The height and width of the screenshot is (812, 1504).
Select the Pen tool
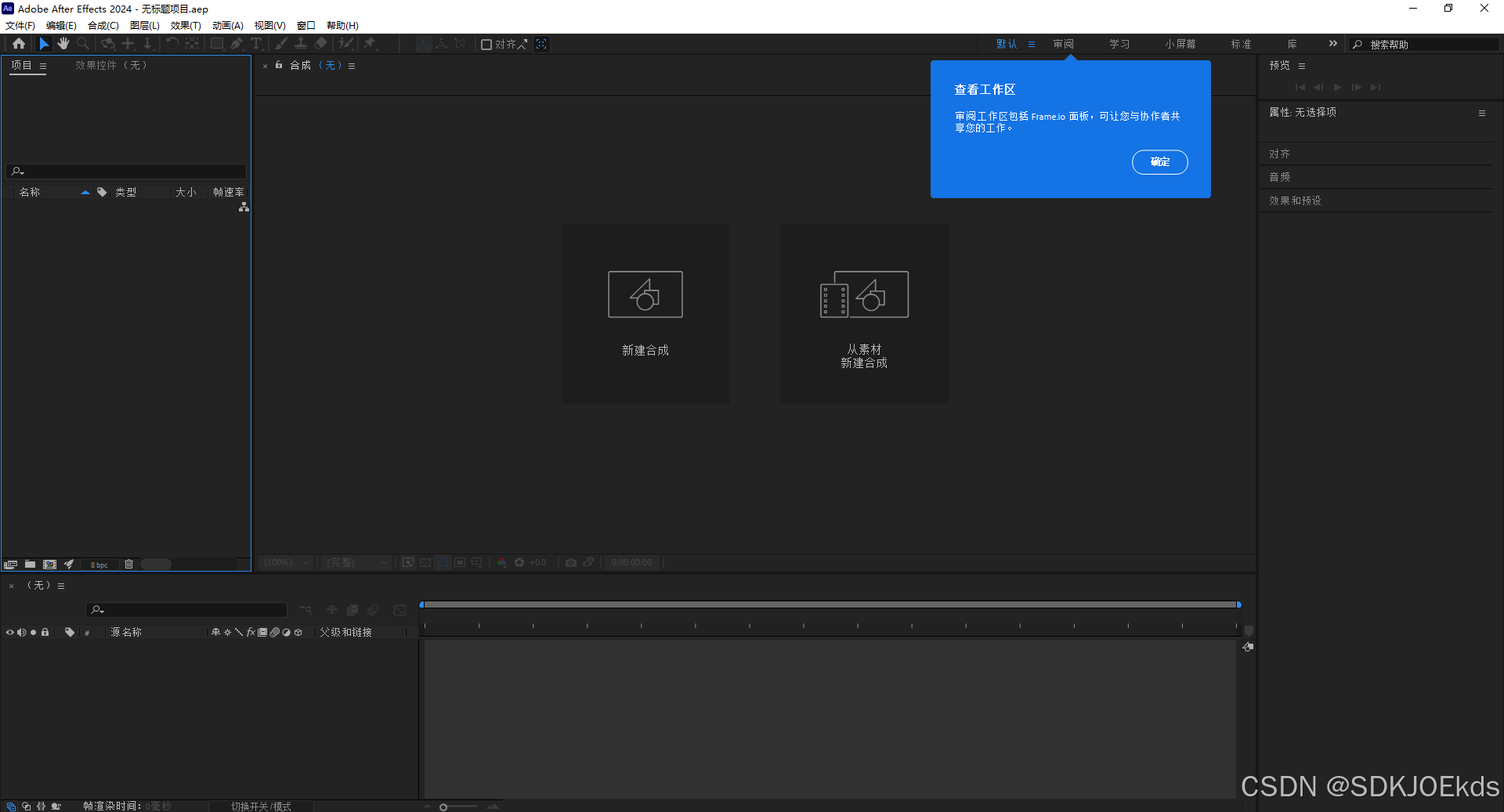click(x=237, y=44)
